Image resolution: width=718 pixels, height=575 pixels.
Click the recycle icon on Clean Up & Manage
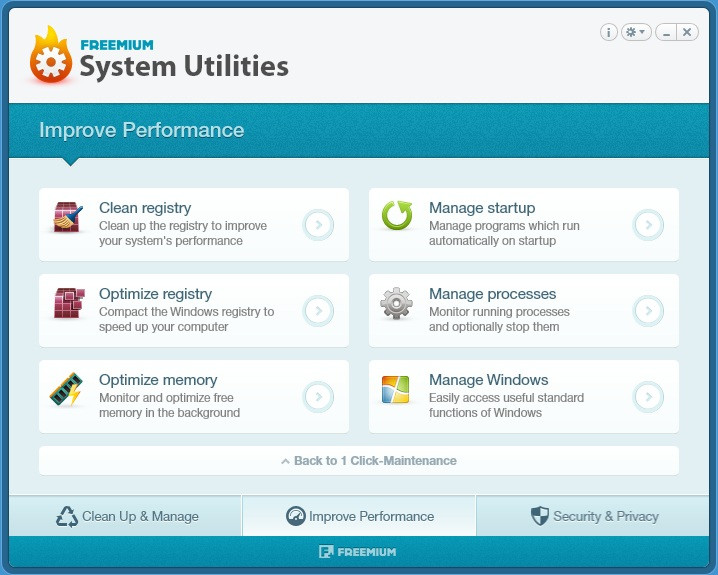(x=67, y=516)
